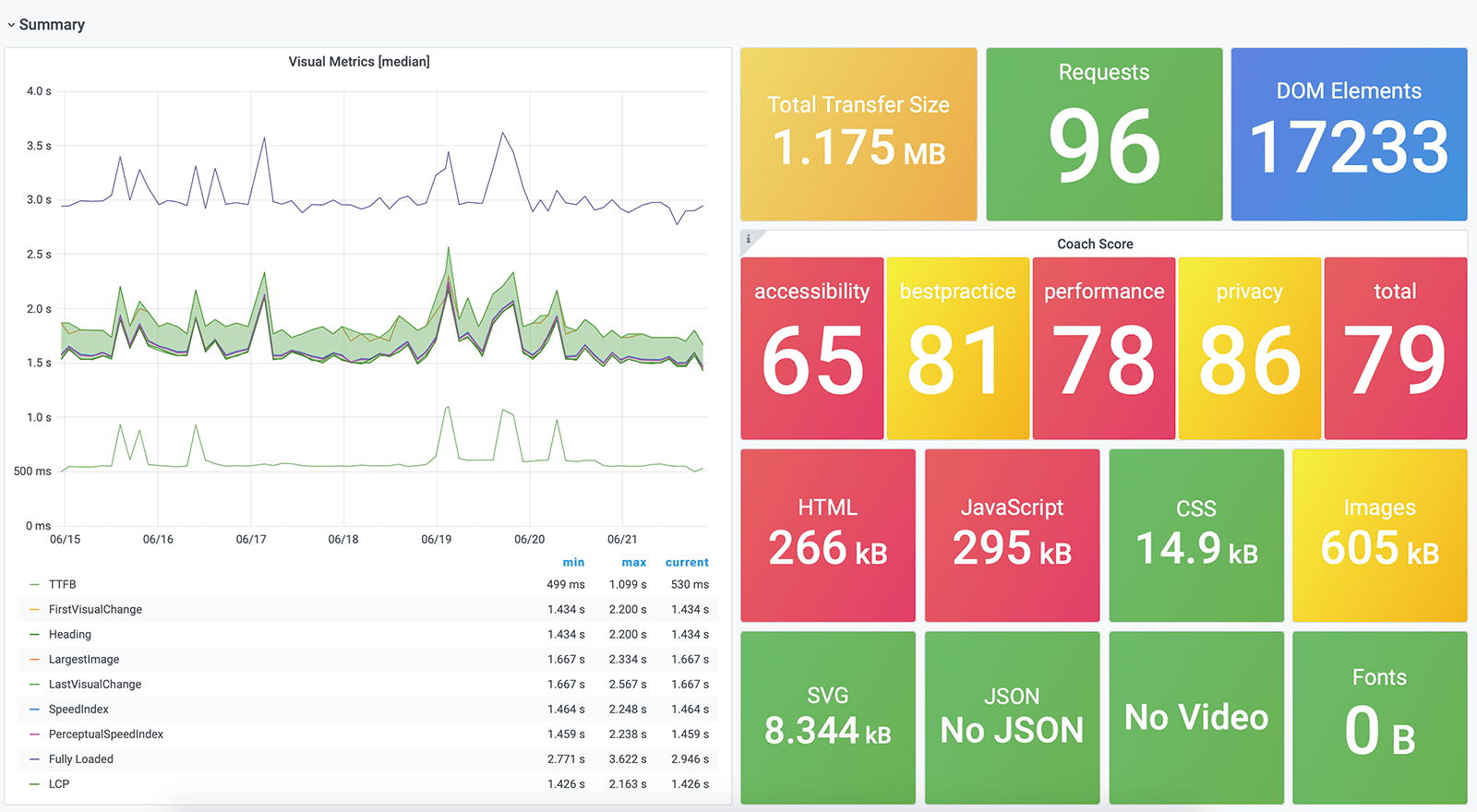1477x812 pixels.
Task: Select the DOM Elements stat panel
Action: coord(1349,135)
